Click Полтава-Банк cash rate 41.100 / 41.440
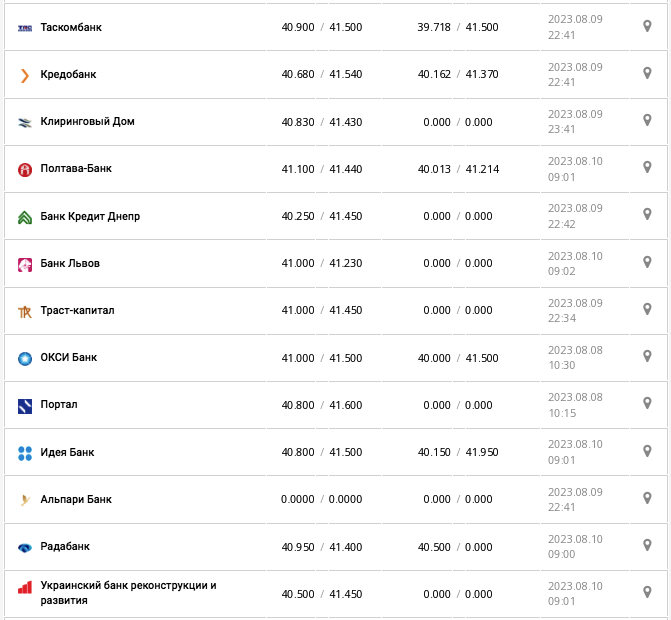The image size is (671, 620). point(321,169)
